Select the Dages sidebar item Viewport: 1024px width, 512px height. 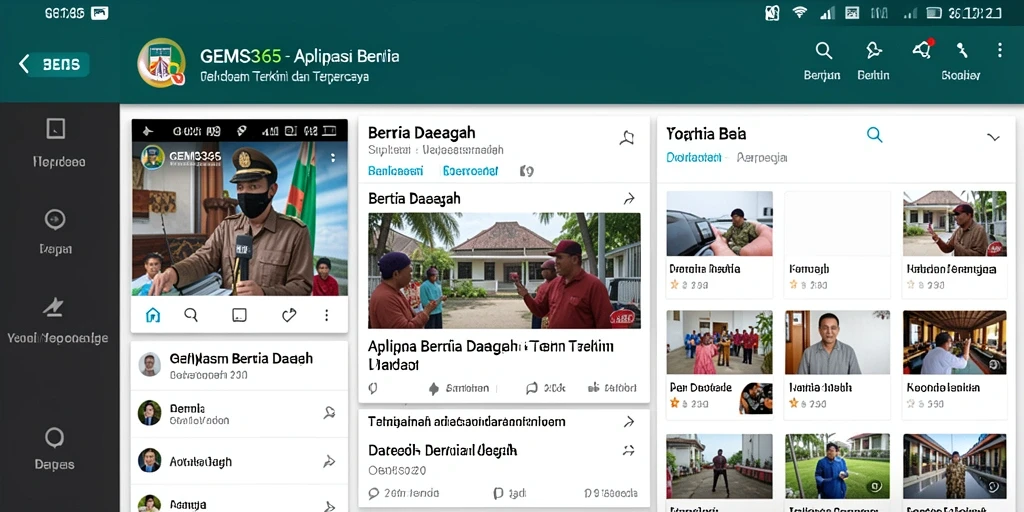coord(55,449)
